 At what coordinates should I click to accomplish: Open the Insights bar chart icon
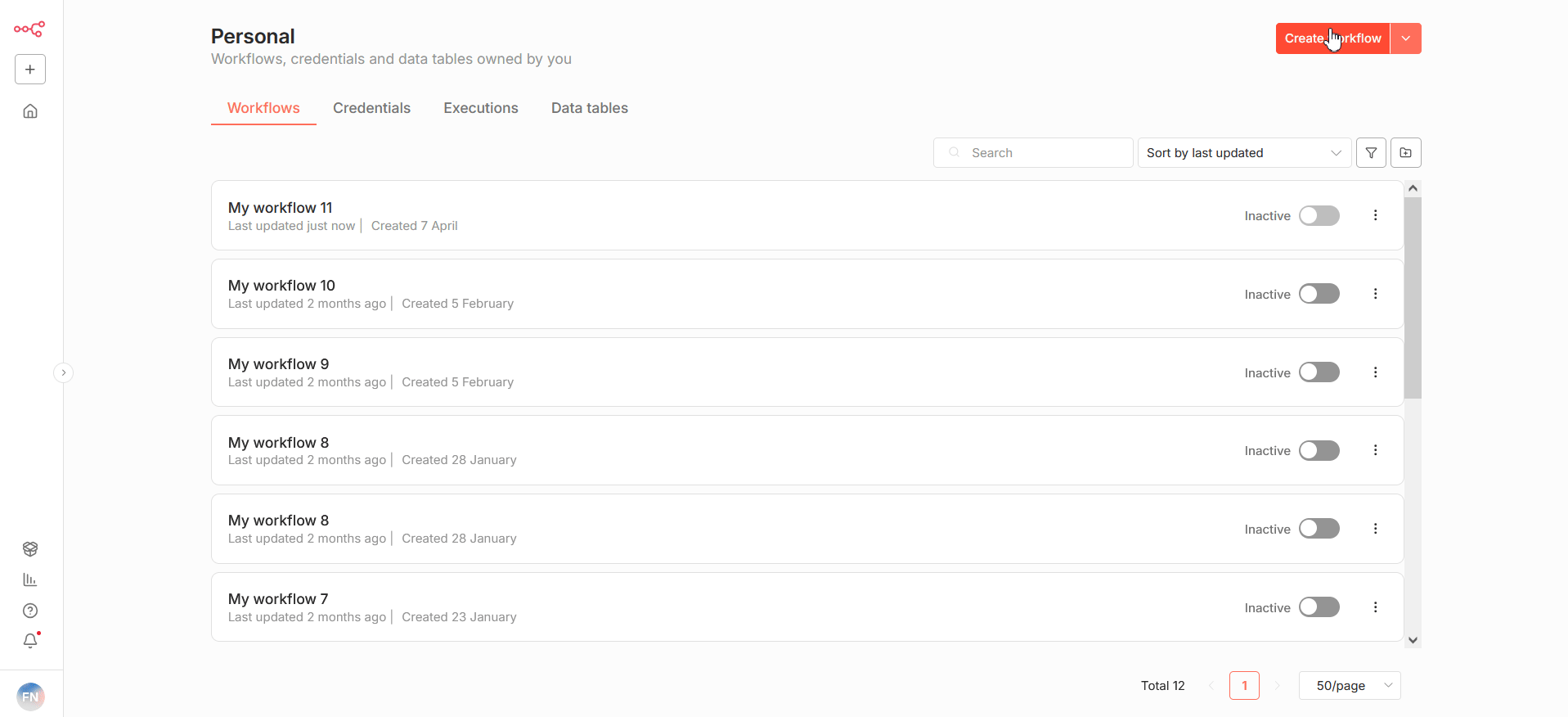(x=30, y=579)
